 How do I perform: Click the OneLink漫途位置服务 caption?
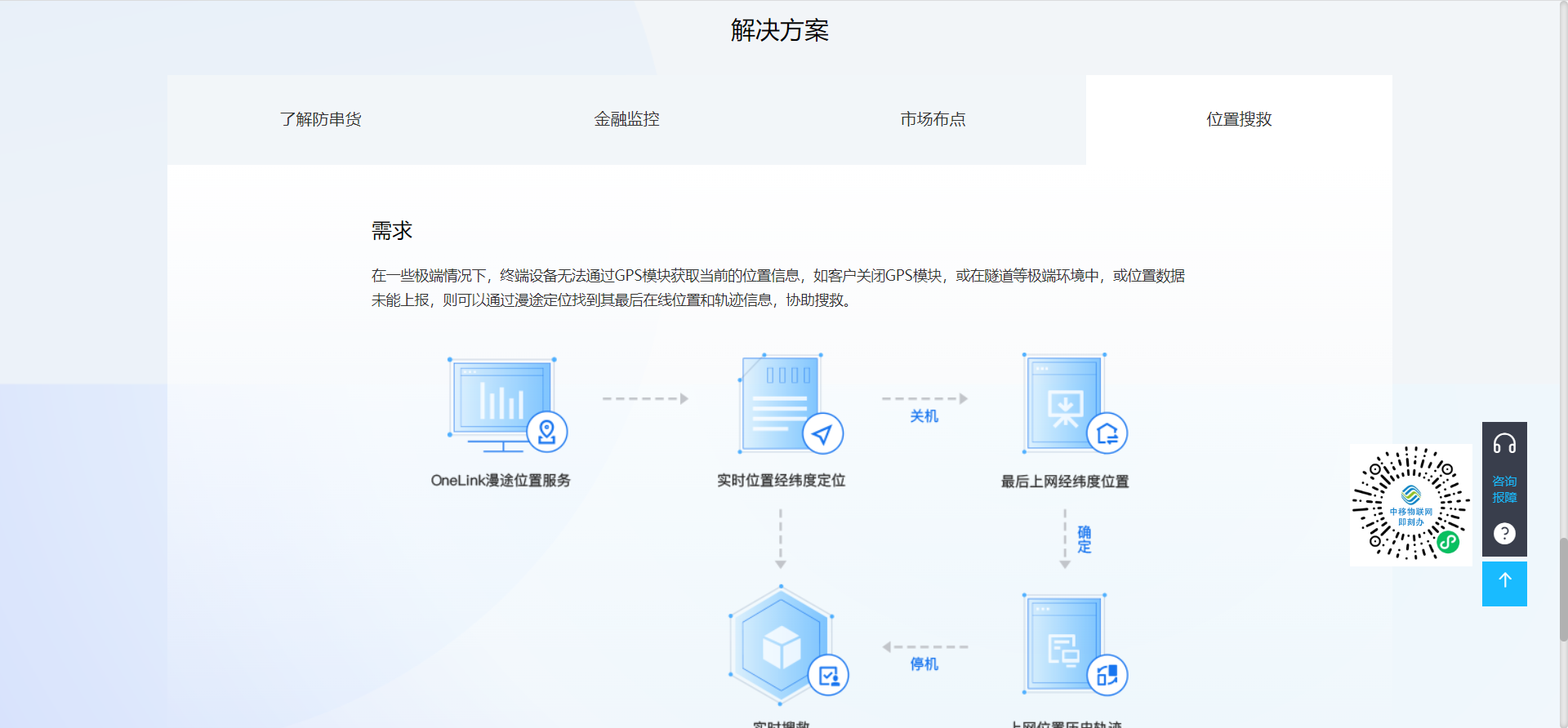(x=501, y=481)
